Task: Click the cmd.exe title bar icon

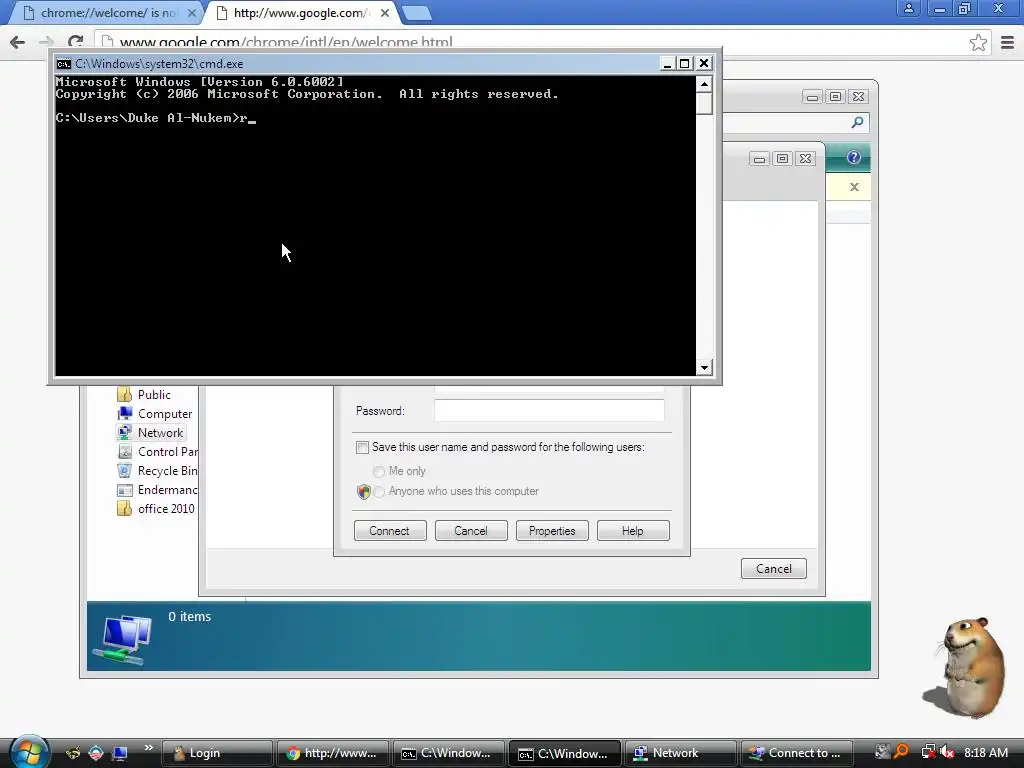Action: click(63, 63)
